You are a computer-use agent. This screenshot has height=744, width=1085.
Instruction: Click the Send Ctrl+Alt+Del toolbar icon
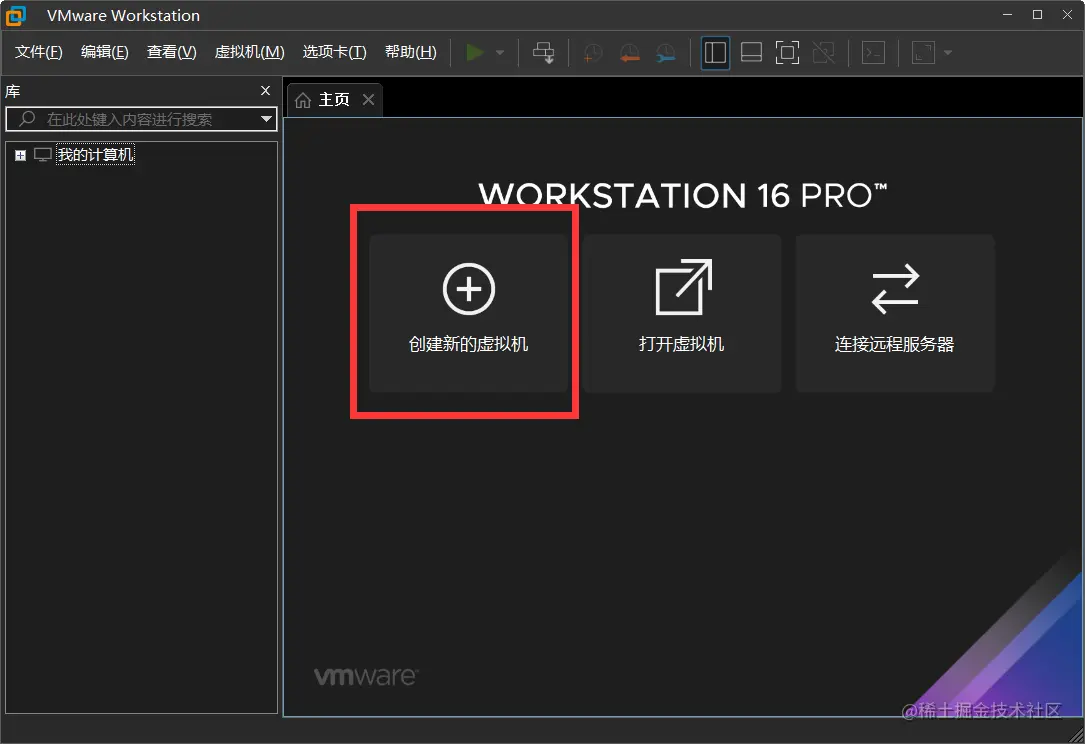pos(543,53)
